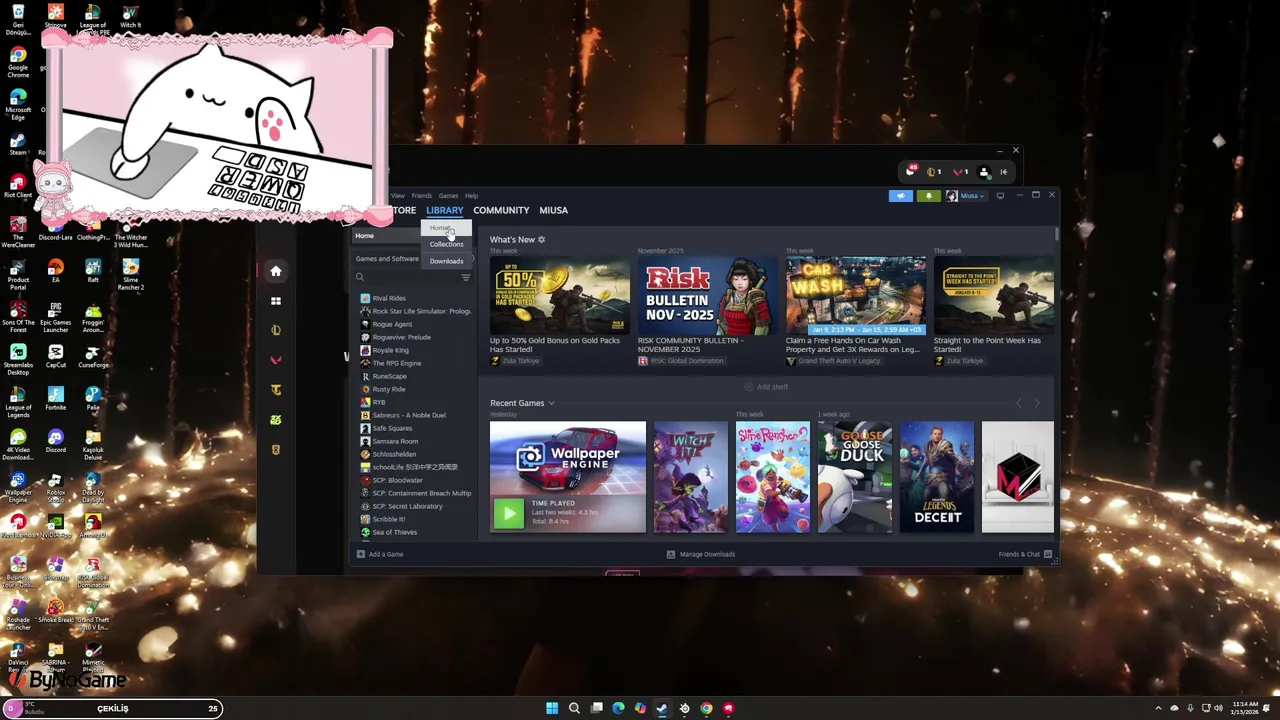Select Downloads in the Library submenu

446,261
